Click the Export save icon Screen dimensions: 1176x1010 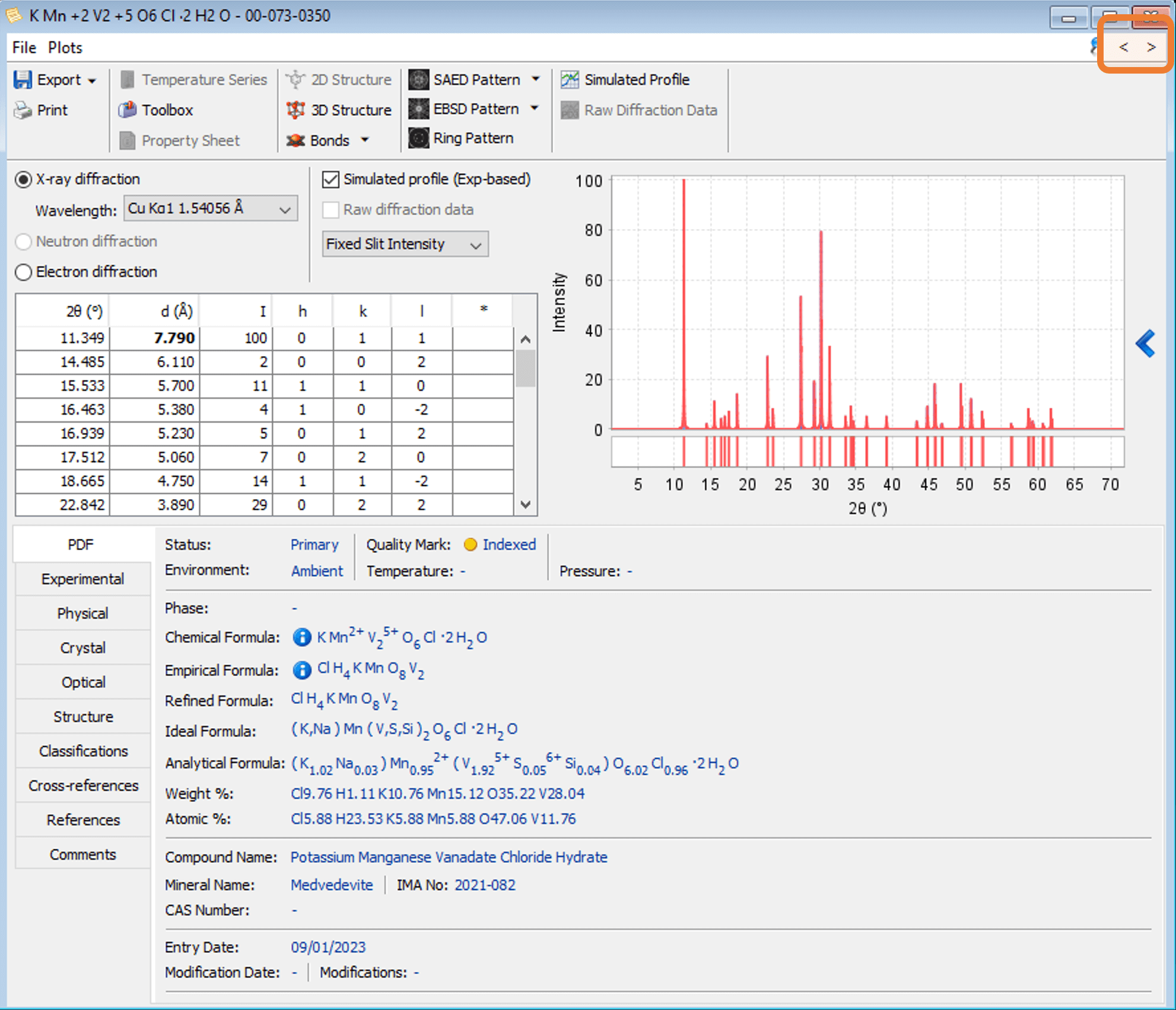[x=23, y=80]
